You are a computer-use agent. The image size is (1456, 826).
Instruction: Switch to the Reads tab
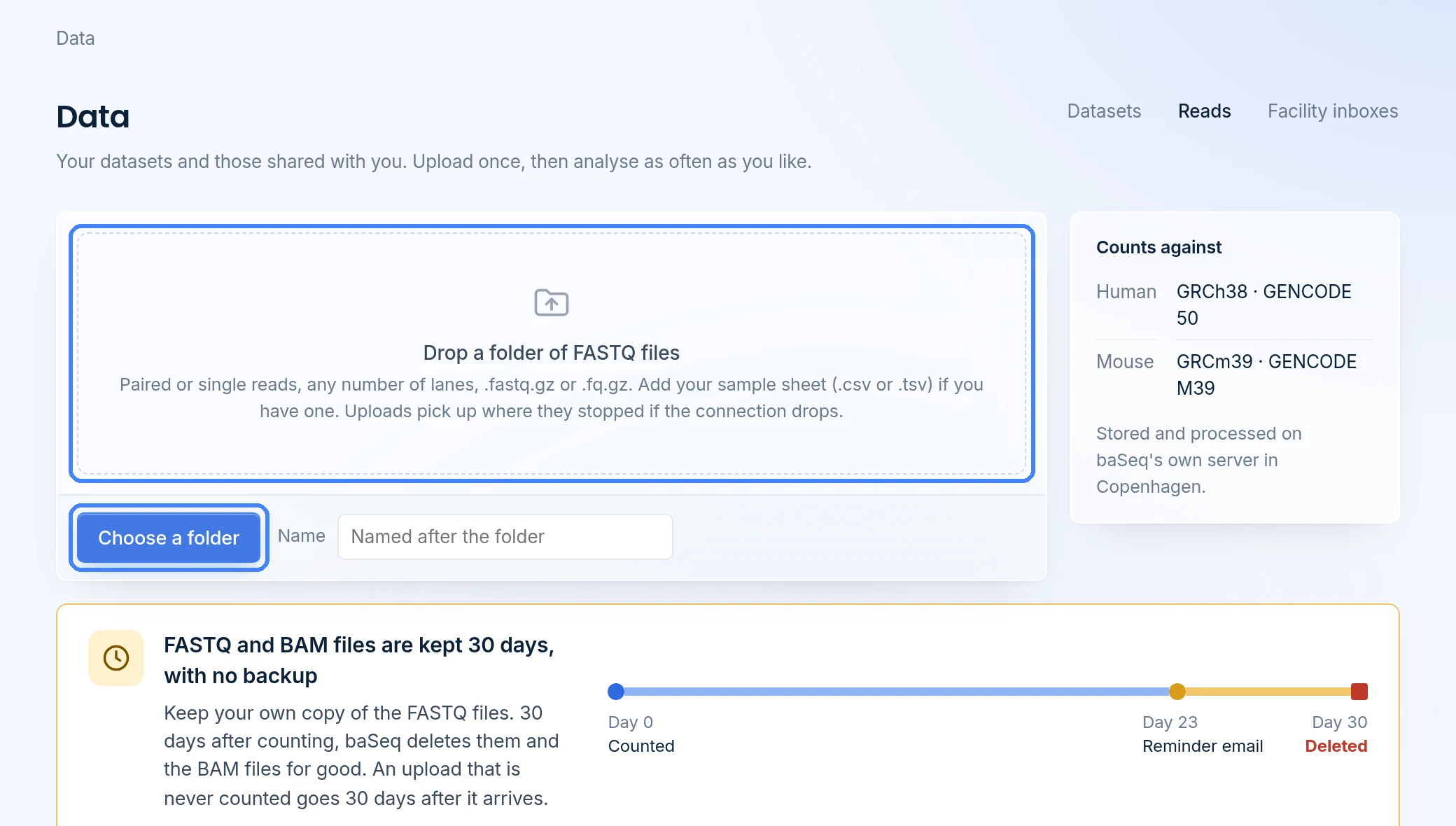(x=1204, y=111)
